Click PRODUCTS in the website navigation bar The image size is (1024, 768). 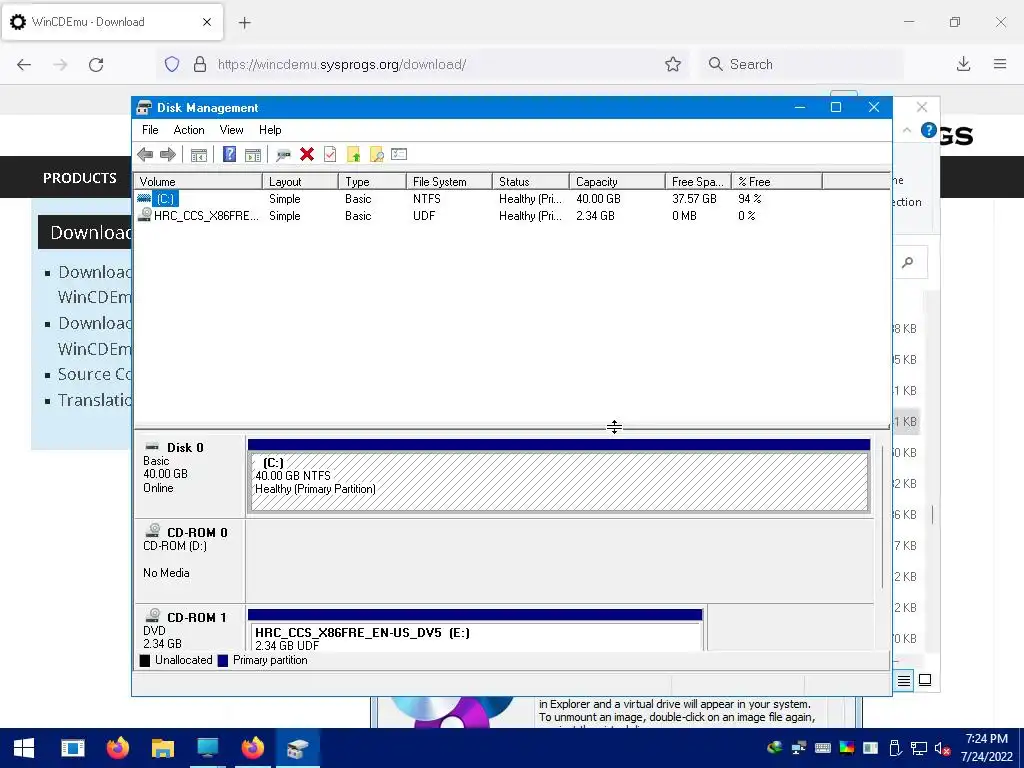80,178
